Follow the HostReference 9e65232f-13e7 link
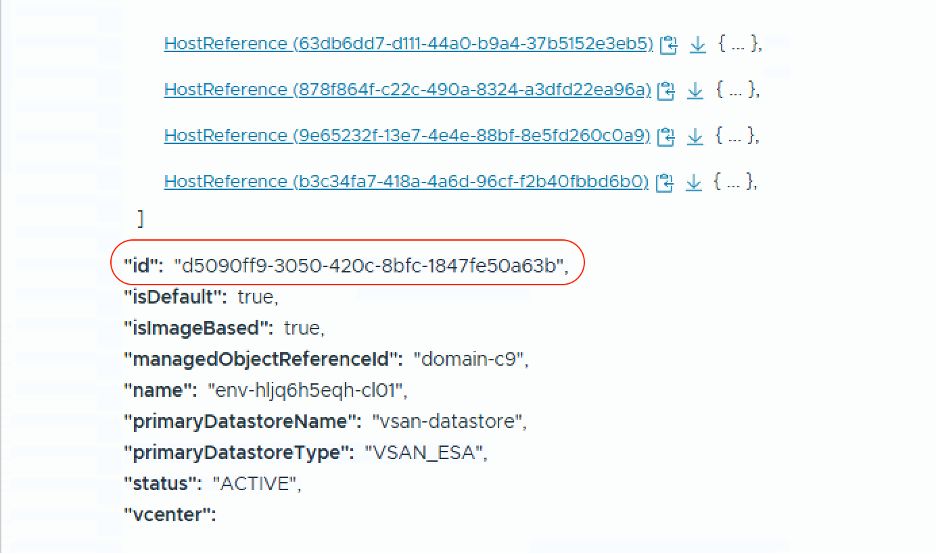936x554 pixels. pyautogui.click(x=407, y=136)
